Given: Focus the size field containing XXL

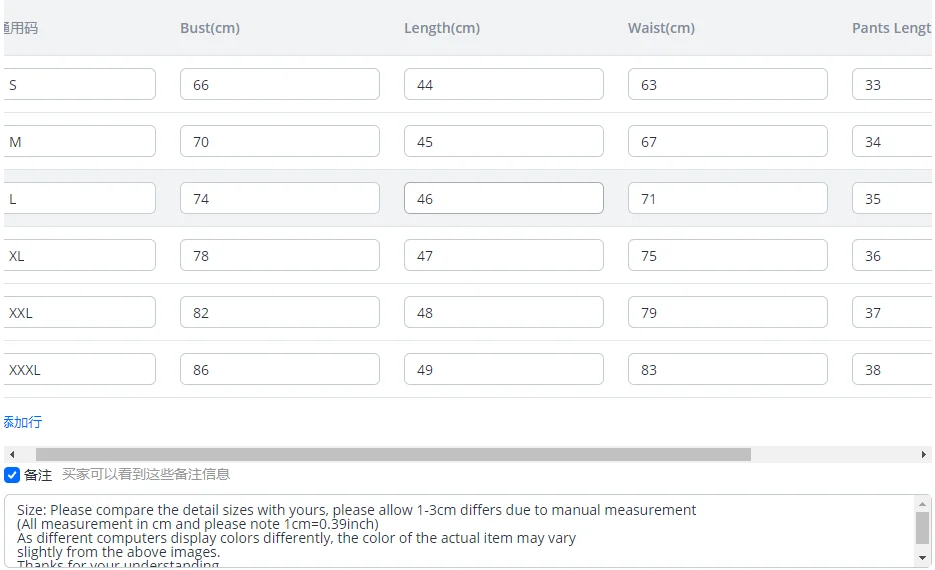Looking at the screenshot, I should tap(80, 313).
